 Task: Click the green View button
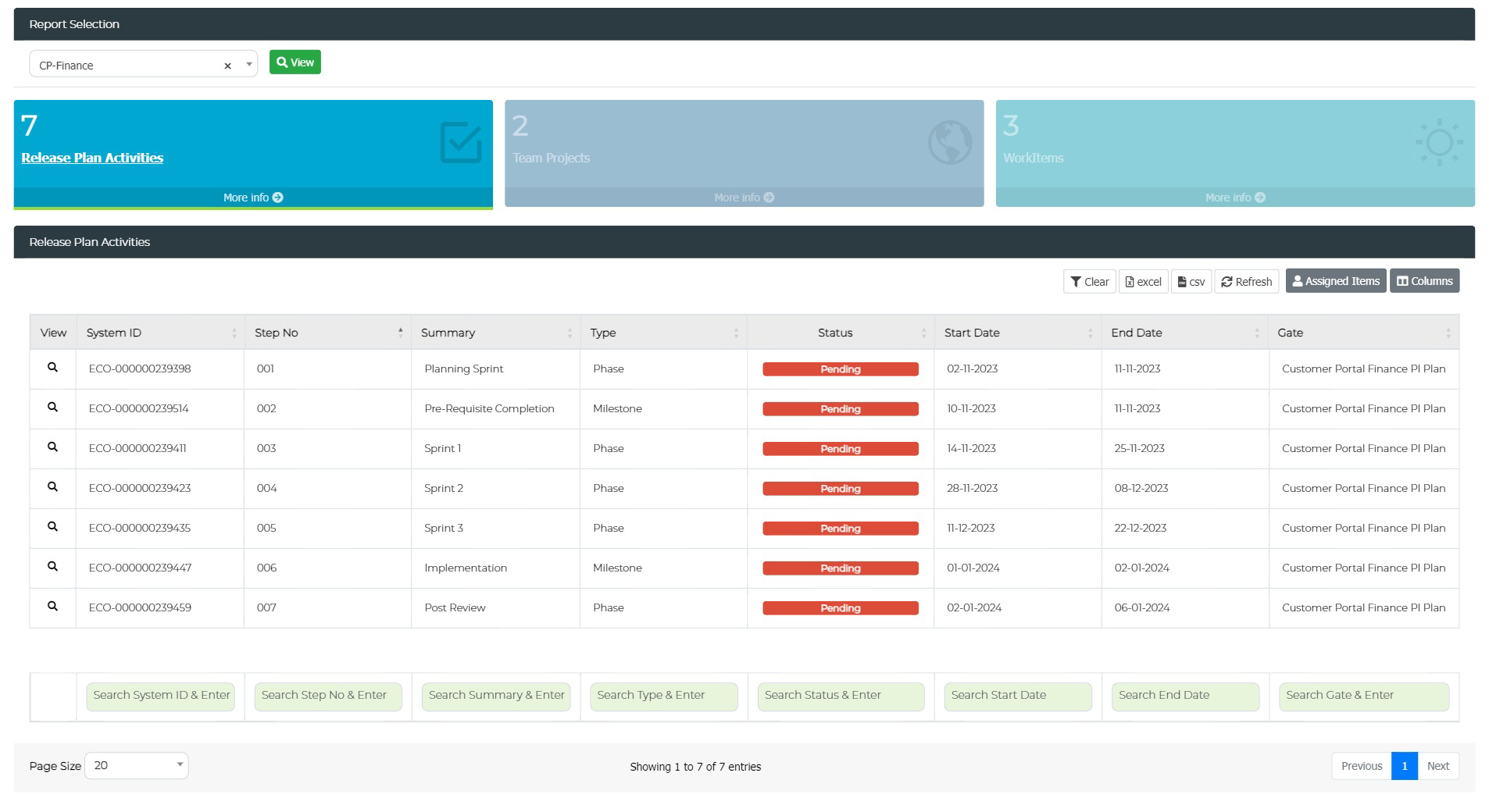pos(295,62)
